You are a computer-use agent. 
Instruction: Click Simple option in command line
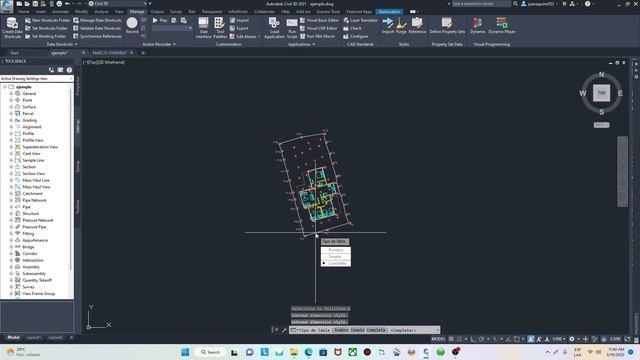coord(357,330)
